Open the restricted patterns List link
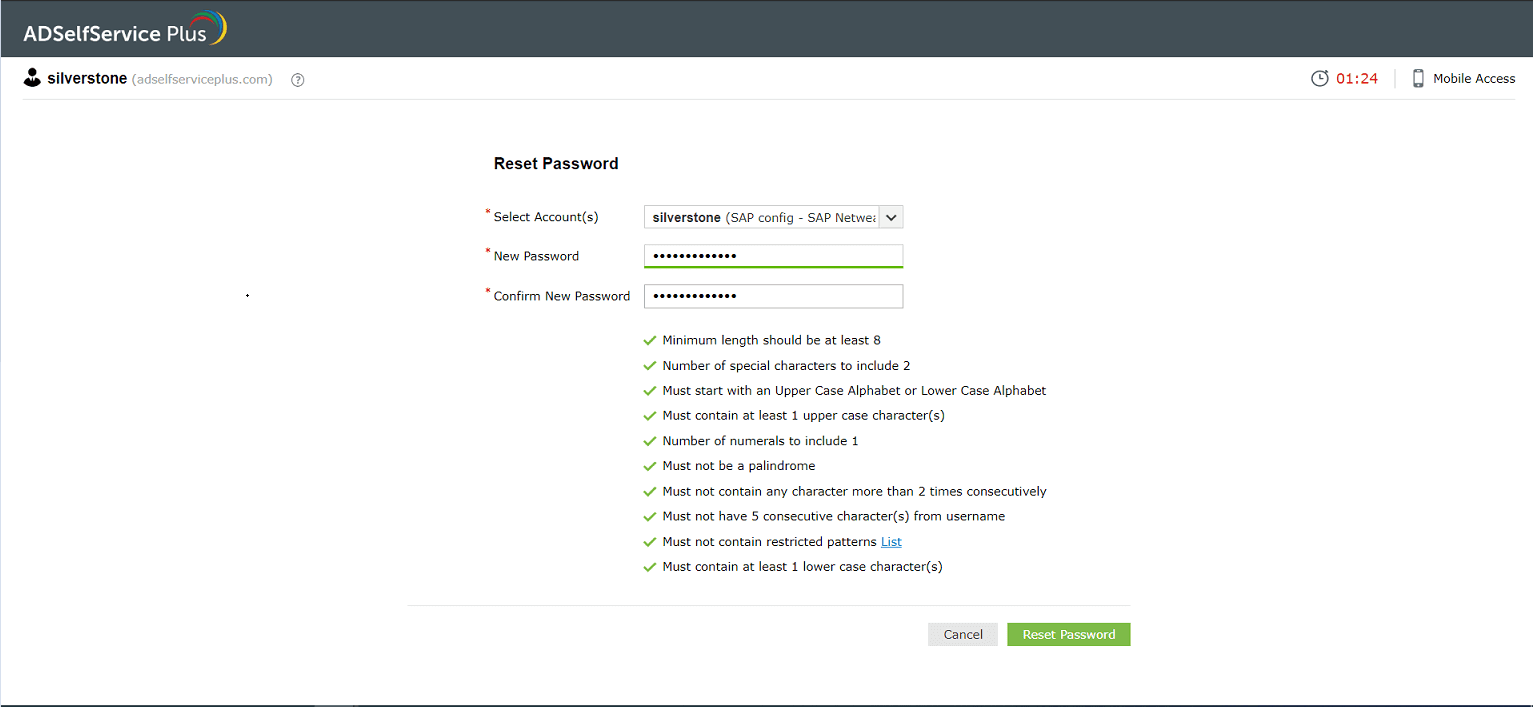 [x=891, y=542]
